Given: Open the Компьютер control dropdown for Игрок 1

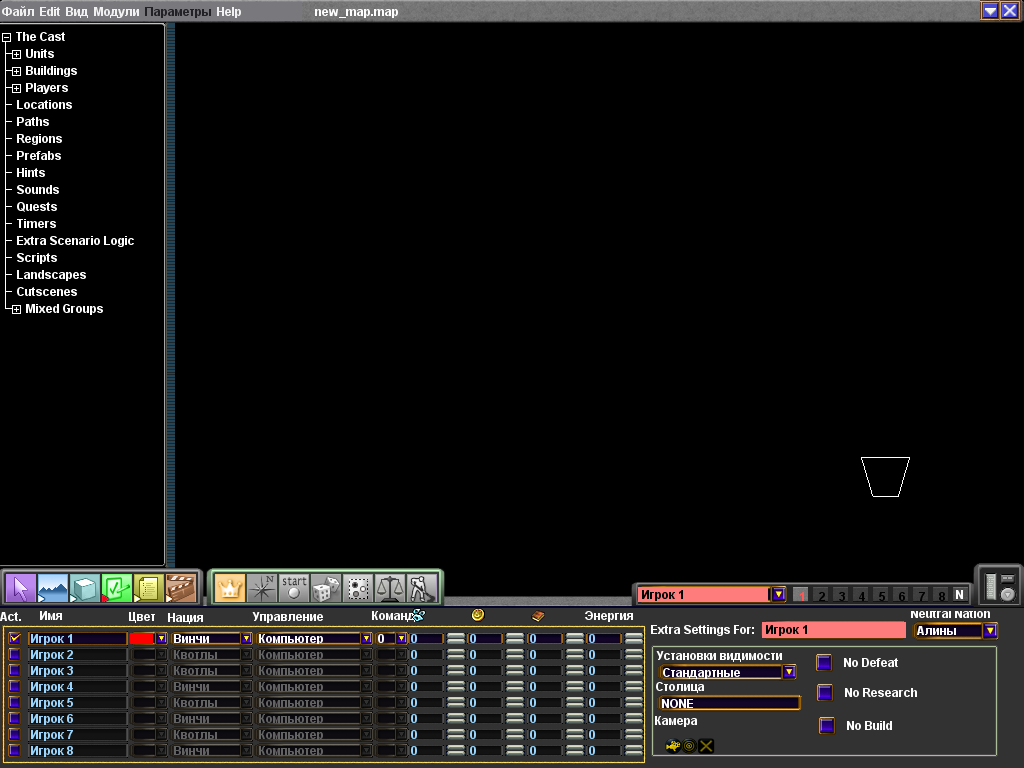Looking at the screenshot, I should coord(366,639).
